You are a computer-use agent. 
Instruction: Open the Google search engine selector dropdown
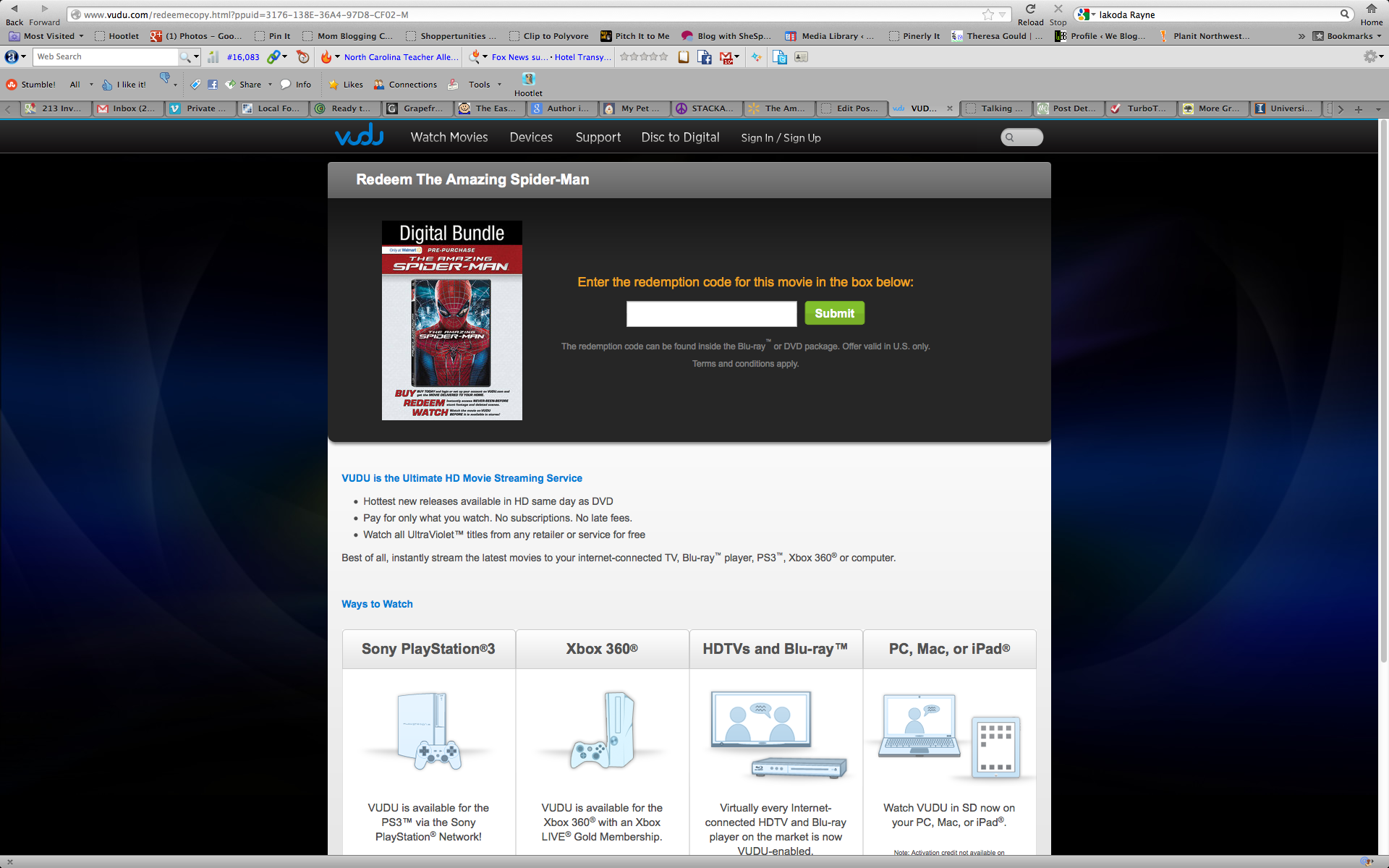click(x=1087, y=14)
